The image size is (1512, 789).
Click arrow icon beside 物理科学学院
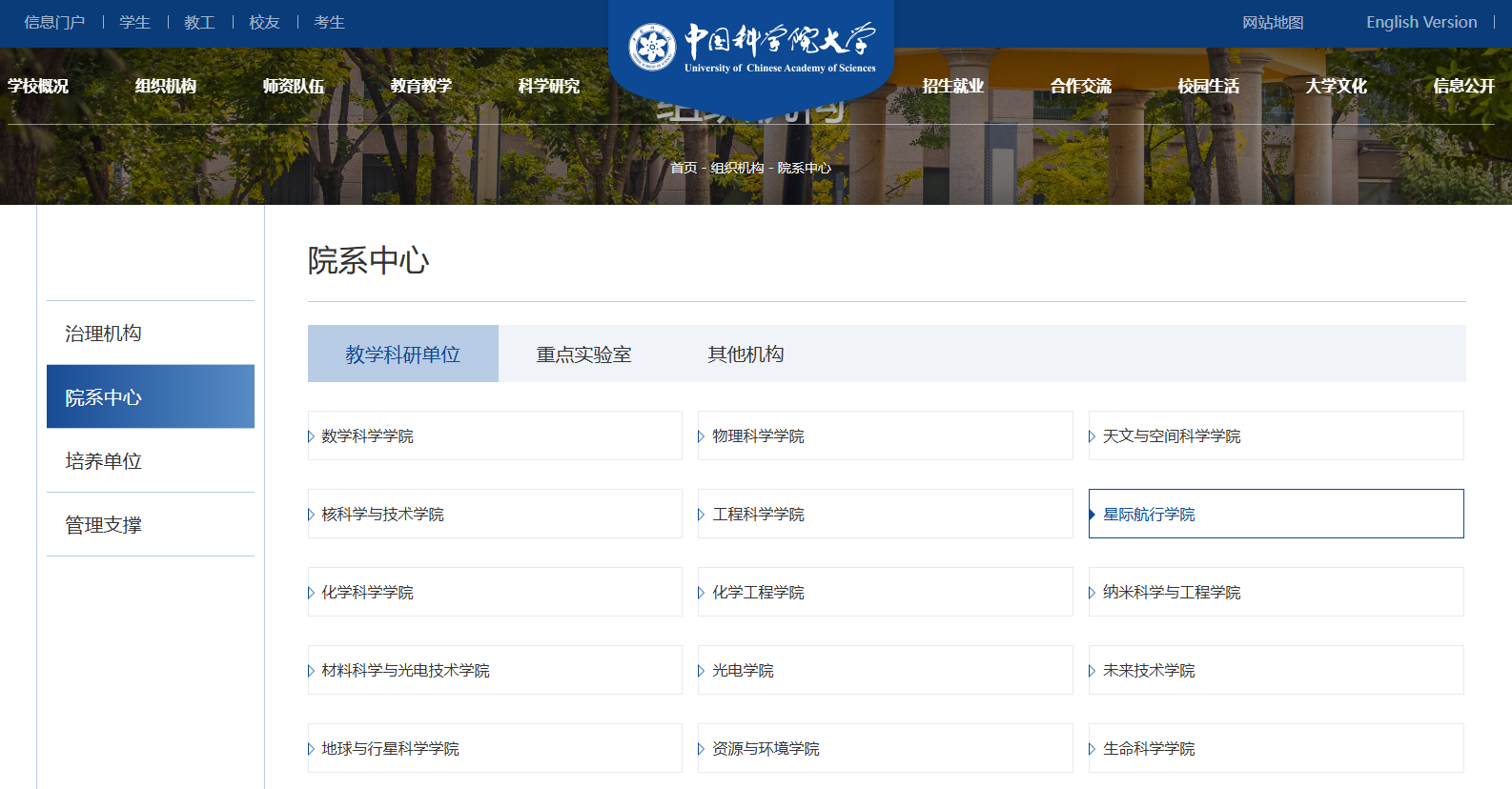[x=701, y=436]
